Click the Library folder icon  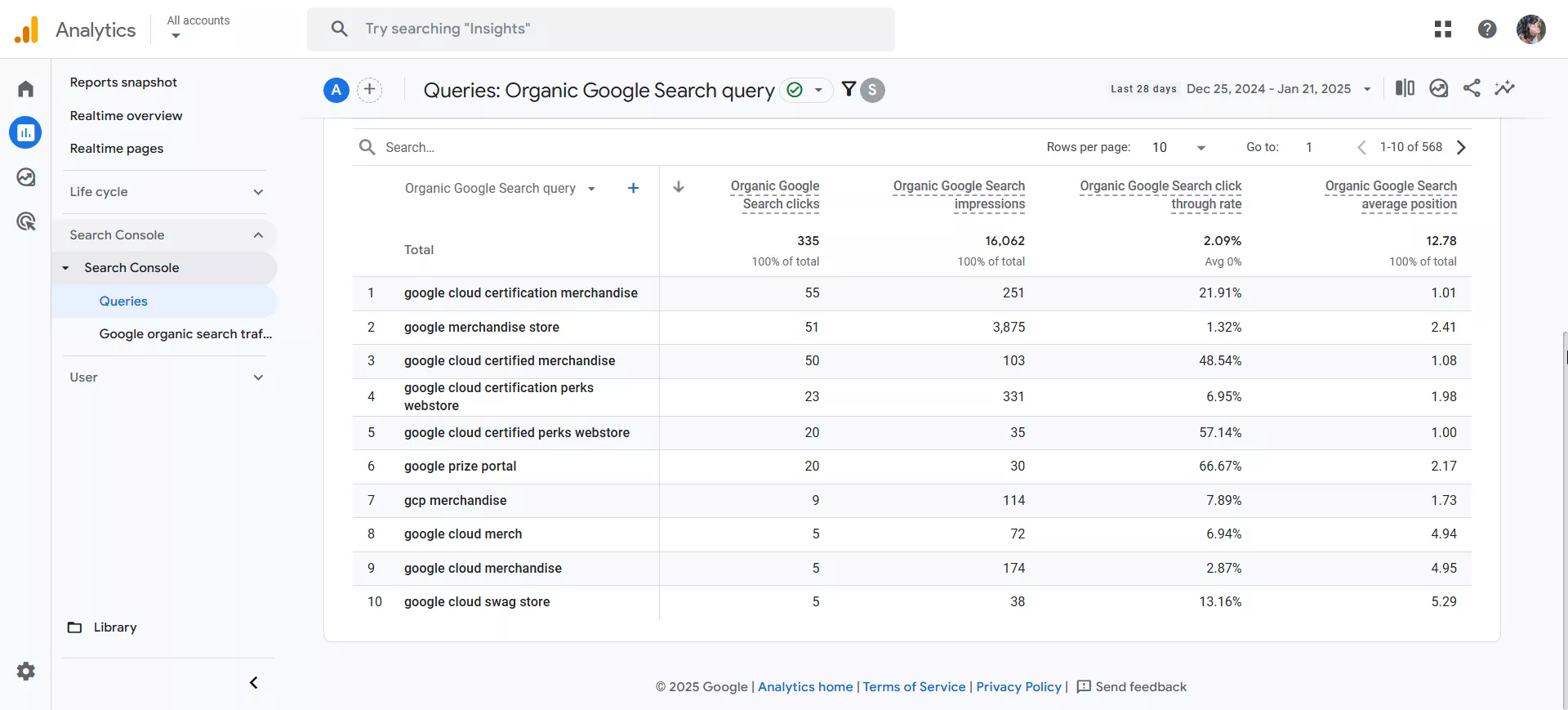[x=74, y=627]
